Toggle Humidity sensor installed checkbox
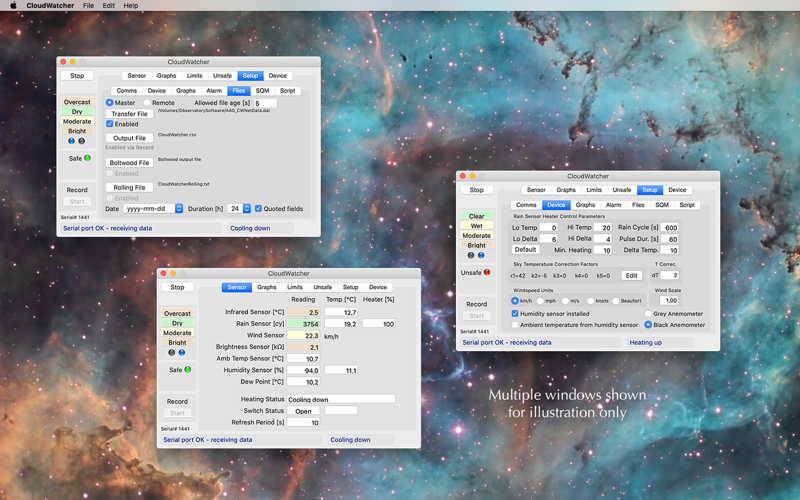This screenshot has width=800, height=500. (x=515, y=314)
